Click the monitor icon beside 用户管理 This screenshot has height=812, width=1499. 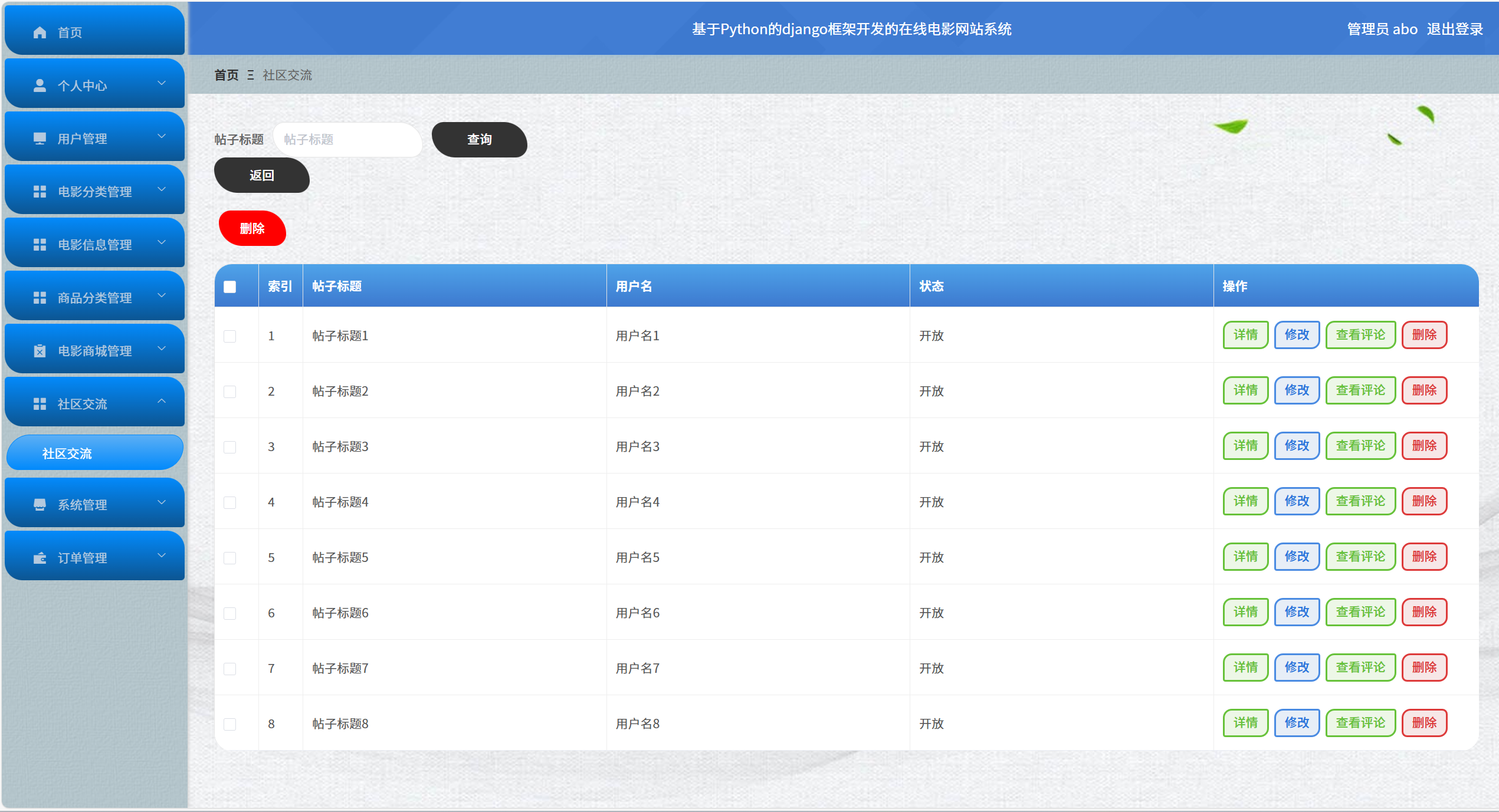click(x=40, y=139)
